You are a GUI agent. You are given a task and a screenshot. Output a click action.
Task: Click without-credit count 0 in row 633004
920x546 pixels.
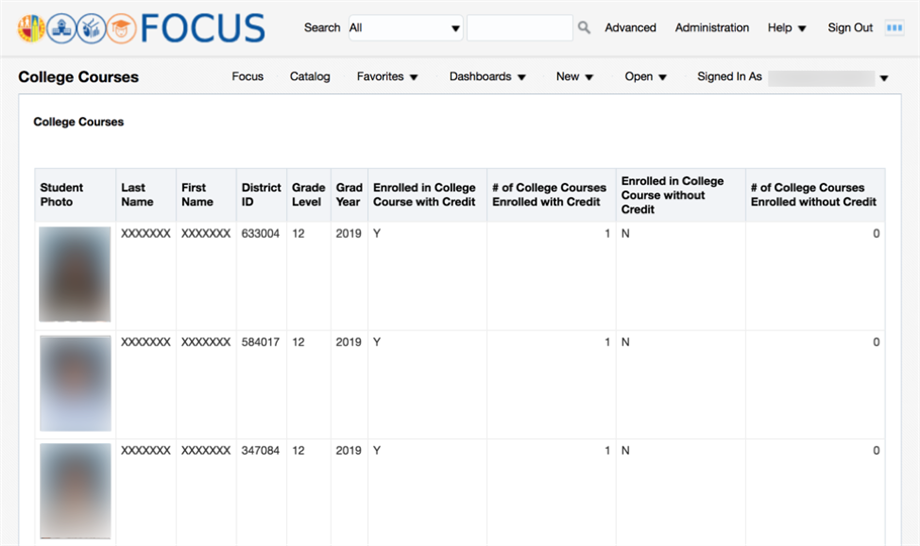[876, 233]
